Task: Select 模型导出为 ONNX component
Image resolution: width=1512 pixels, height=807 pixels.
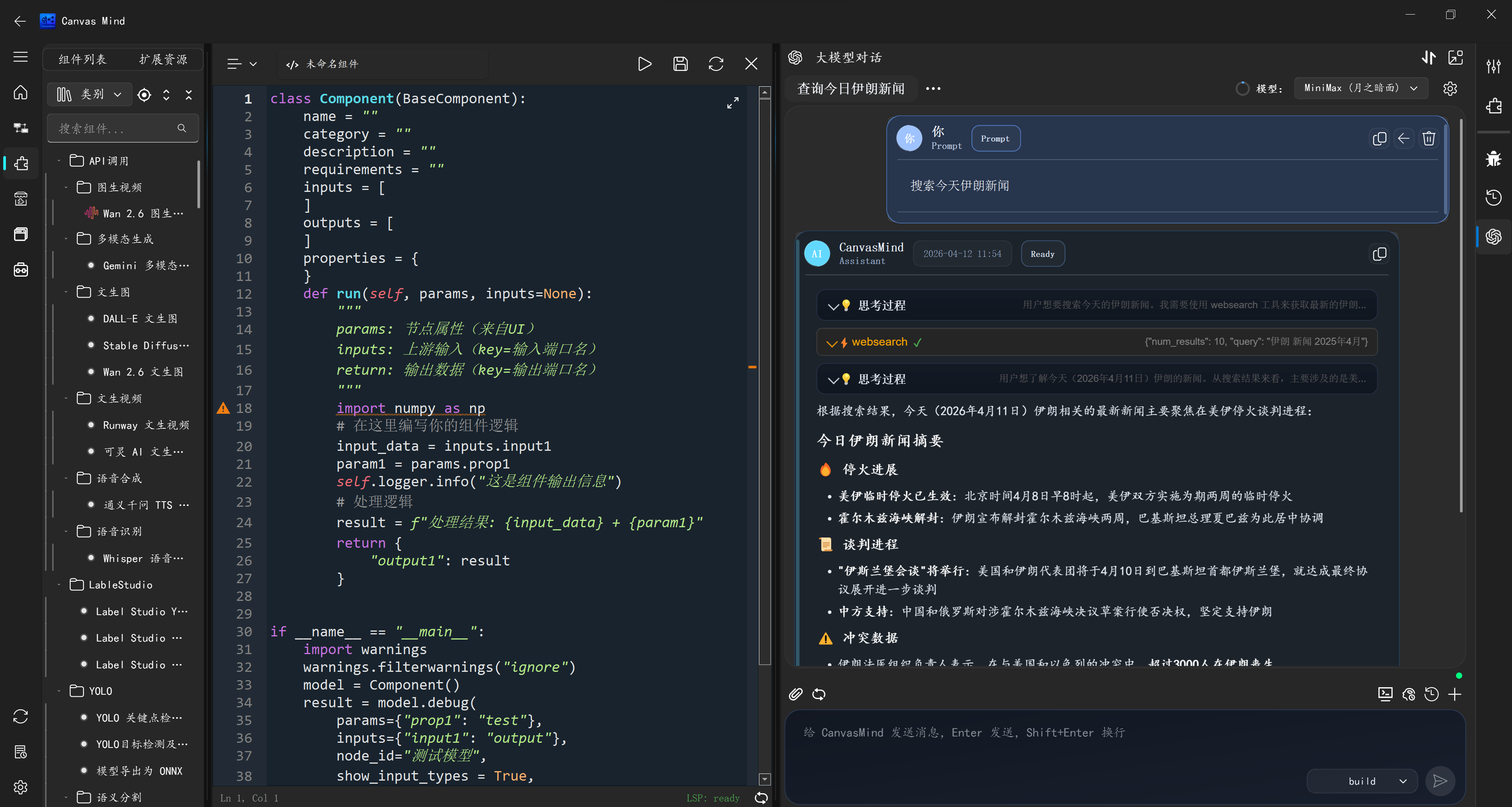Action: [132, 771]
